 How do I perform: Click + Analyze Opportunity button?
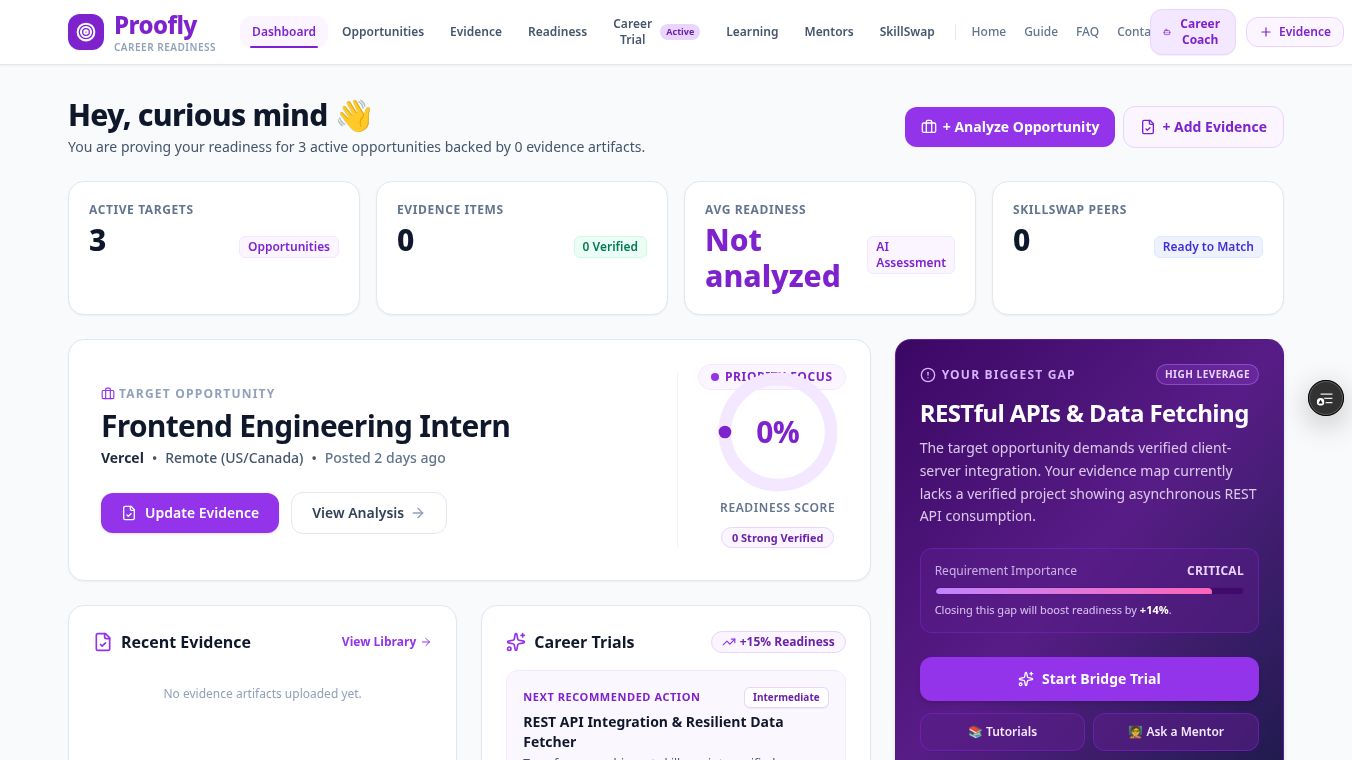click(1010, 127)
